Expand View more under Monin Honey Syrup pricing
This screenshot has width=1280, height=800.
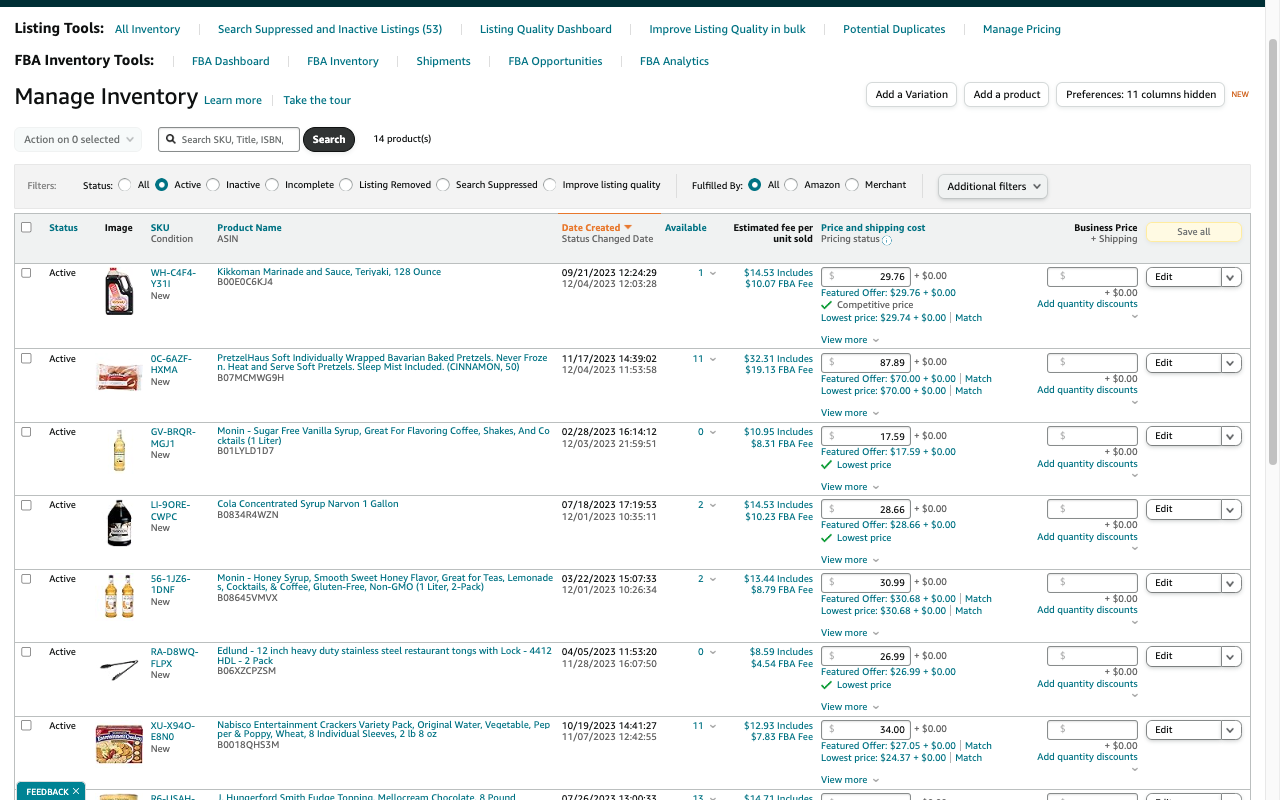850,633
